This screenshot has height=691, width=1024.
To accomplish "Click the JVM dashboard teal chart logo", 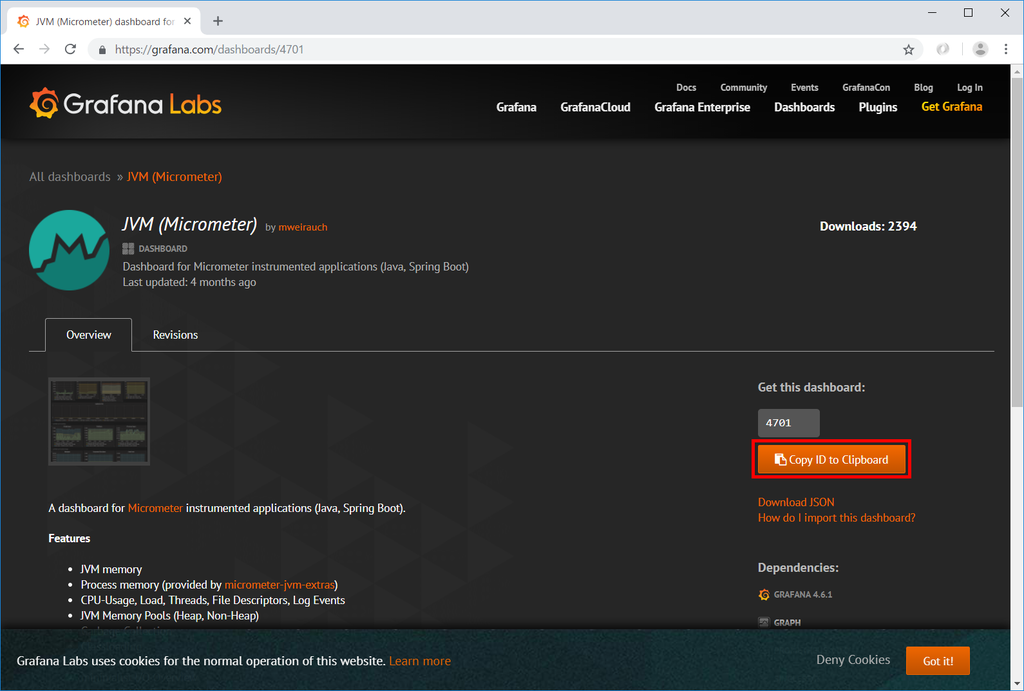I will click(69, 250).
